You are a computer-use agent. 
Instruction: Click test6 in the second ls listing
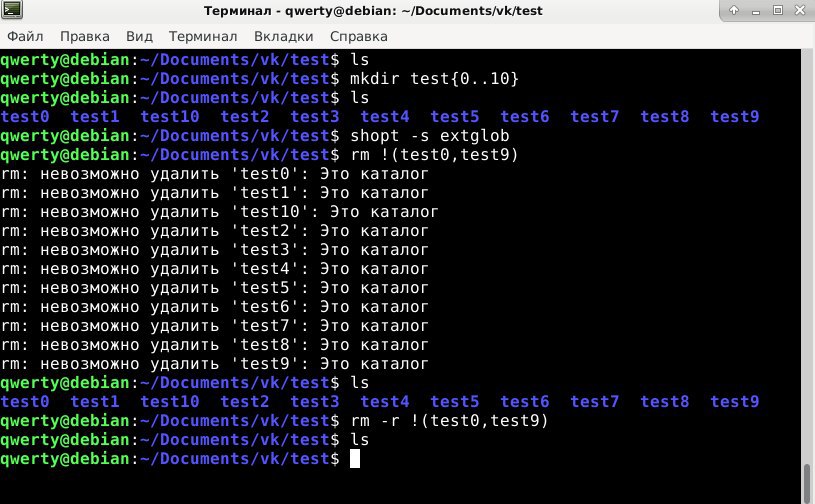click(x=524, y=402)
